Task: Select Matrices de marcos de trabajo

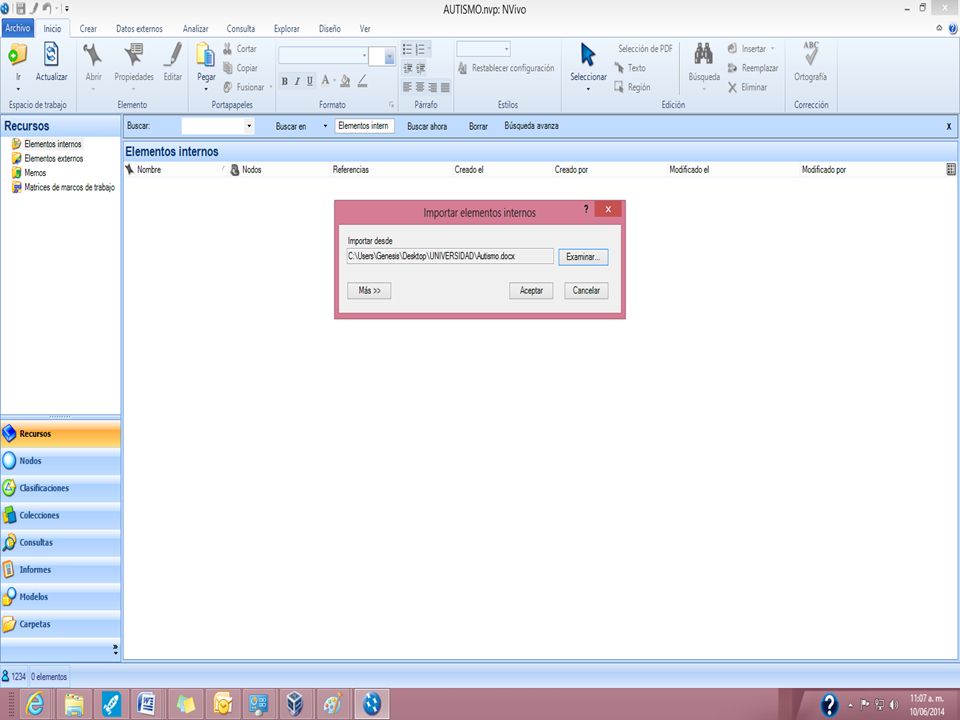Action: (x=69, y=187)
